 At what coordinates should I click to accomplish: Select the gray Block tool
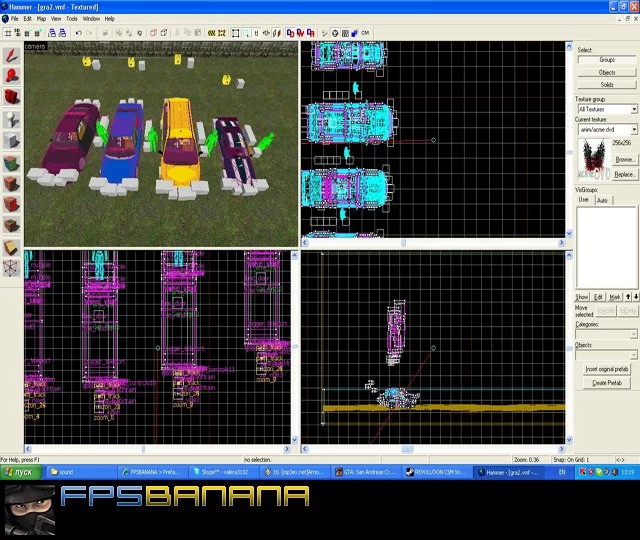point(11,141)
